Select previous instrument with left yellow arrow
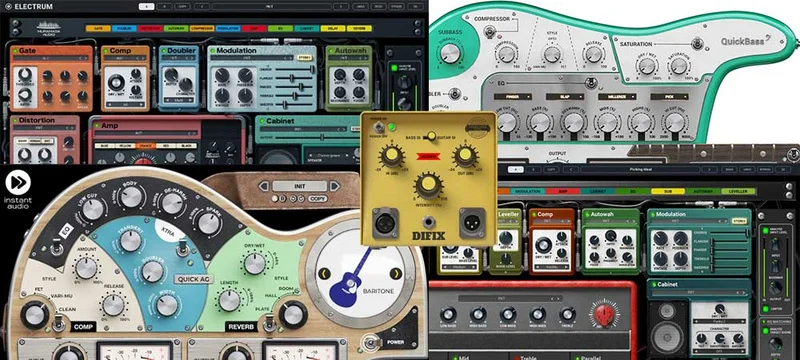This screenshot has height=360, width=800. (x=324, y=274)
